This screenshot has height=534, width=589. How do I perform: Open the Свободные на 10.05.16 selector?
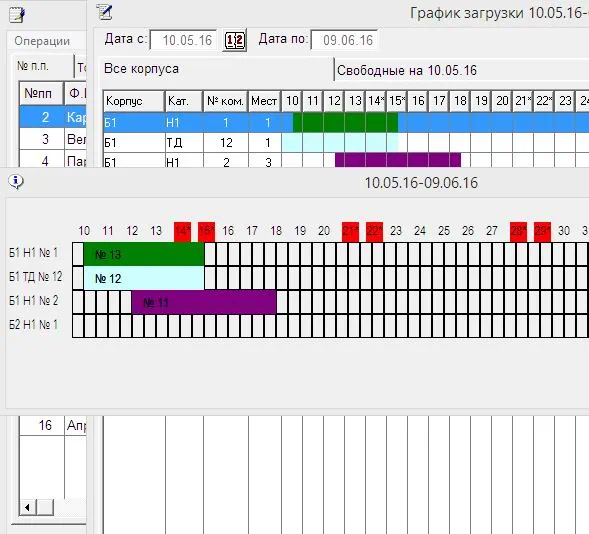(x=462, y=70)
